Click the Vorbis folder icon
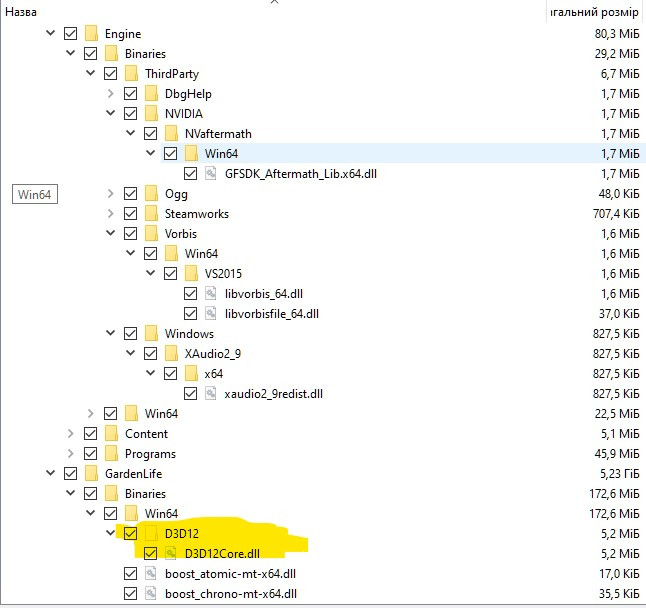 click(151, 233)
